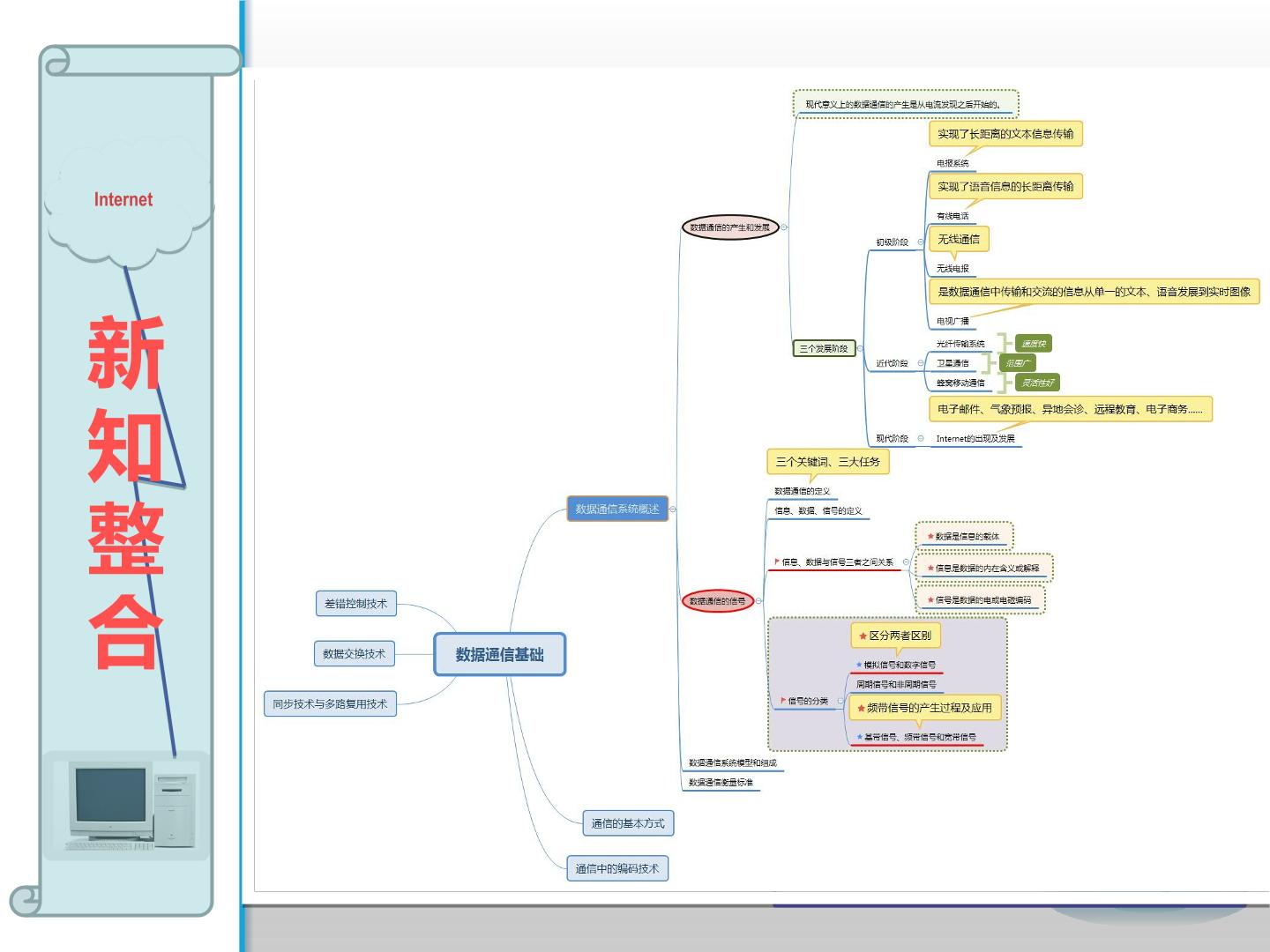Toggle the 初级阶段 branch collapse circle

click(x=921, y=242)
